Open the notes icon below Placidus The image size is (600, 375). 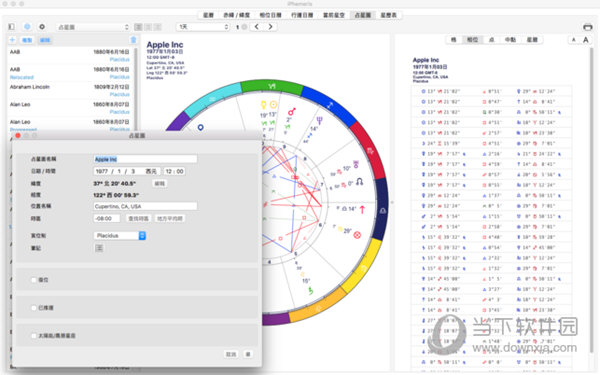pos(99,248)
